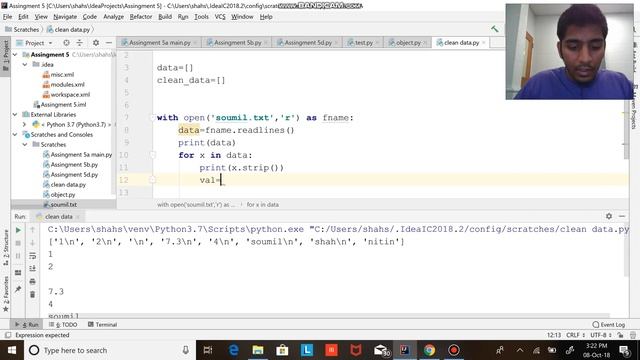Screen dimensions: 640x360
Task: Collapse the .idea folder
Action: tap(25, 64)
